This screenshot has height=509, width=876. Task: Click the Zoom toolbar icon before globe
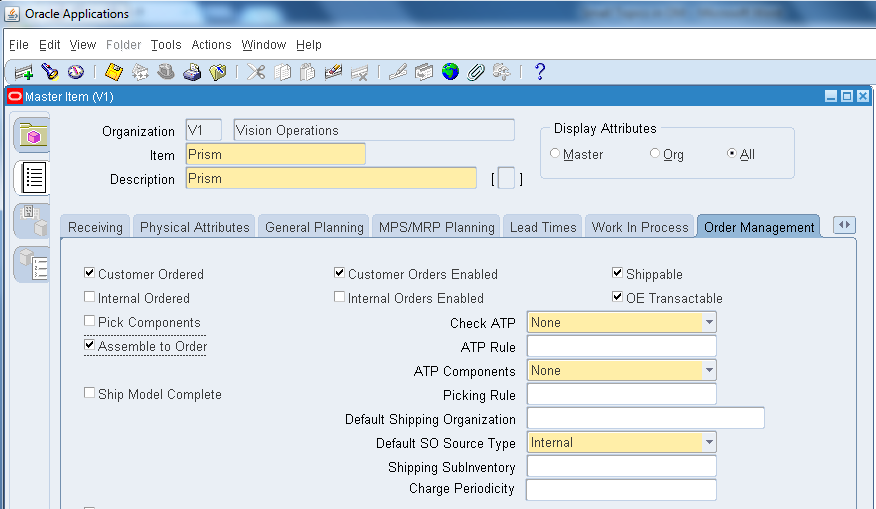click(x=424, y=72)
